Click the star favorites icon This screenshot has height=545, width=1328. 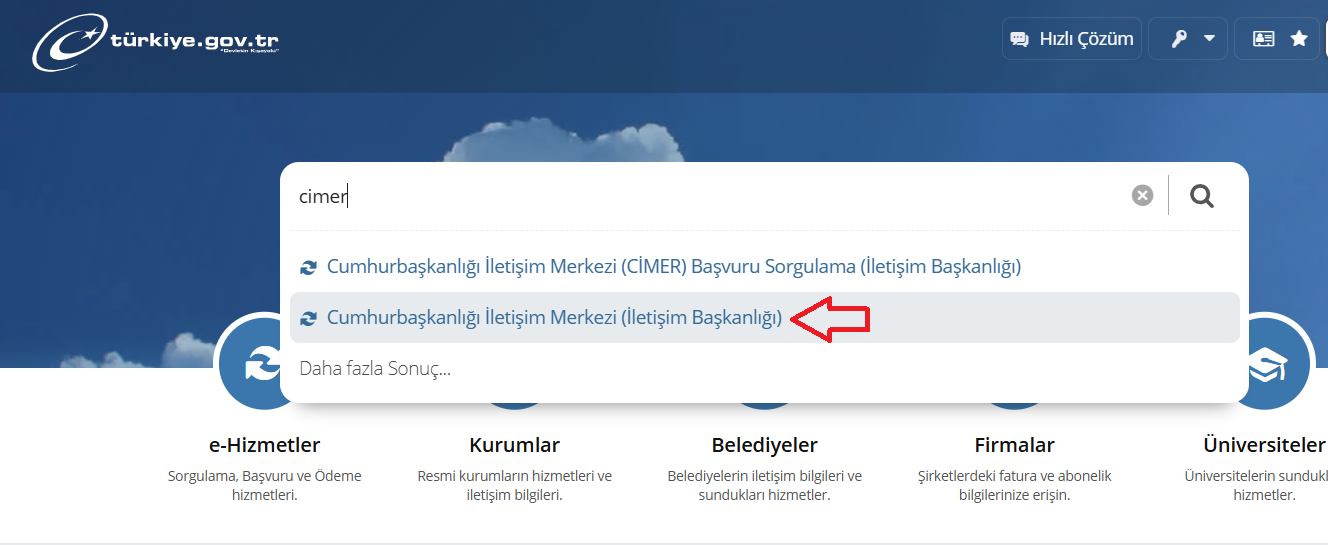pos(1299,39)
